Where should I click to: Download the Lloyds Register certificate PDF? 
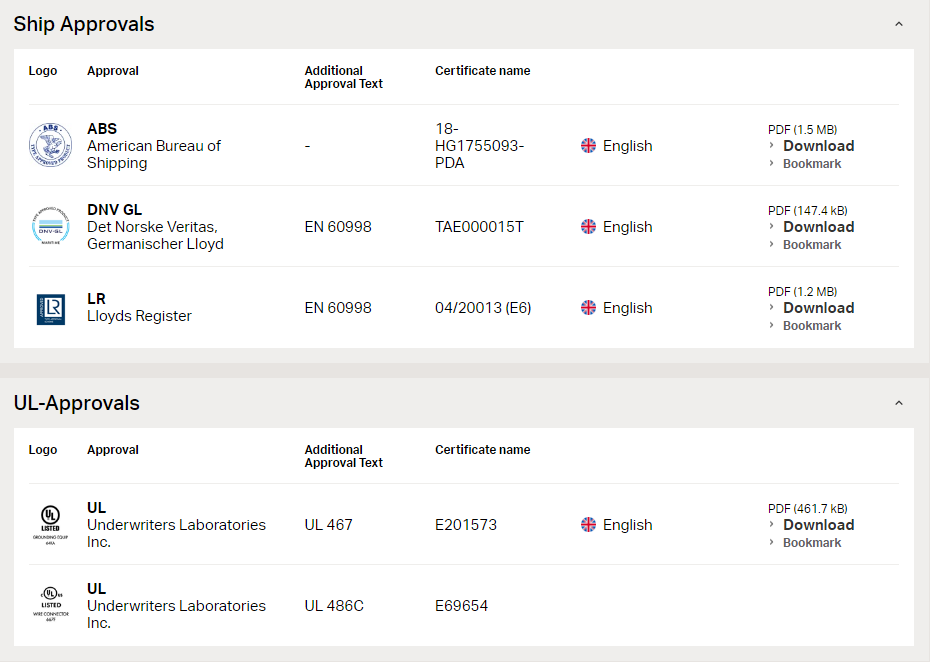click(x=818, y=308)
